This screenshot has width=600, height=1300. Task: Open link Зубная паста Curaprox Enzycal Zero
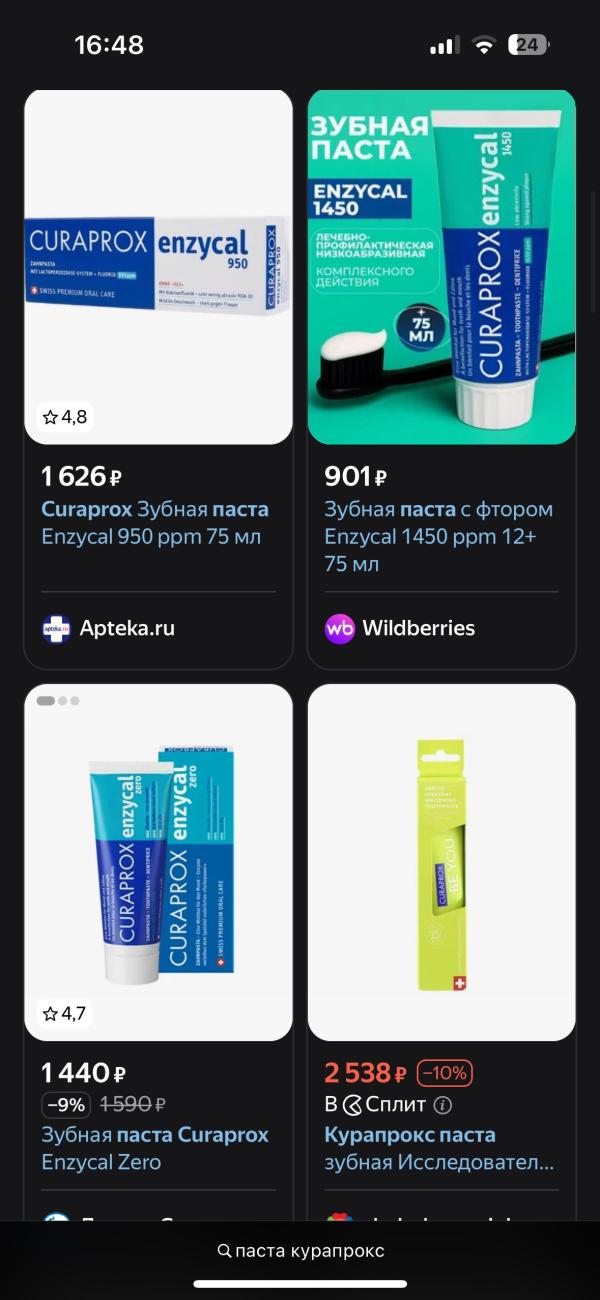coord(155,1148)
